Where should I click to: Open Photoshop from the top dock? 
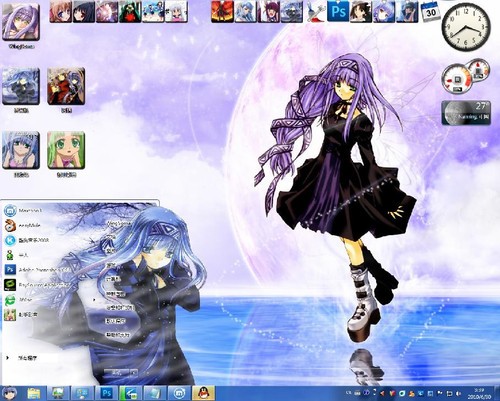[338, 11]
